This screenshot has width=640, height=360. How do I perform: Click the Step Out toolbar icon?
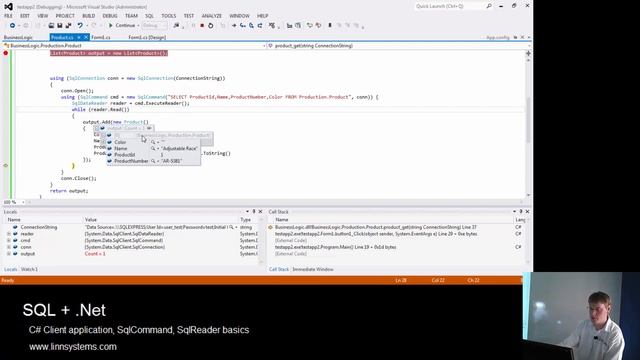pyautogui.click(x=260, y=25)
